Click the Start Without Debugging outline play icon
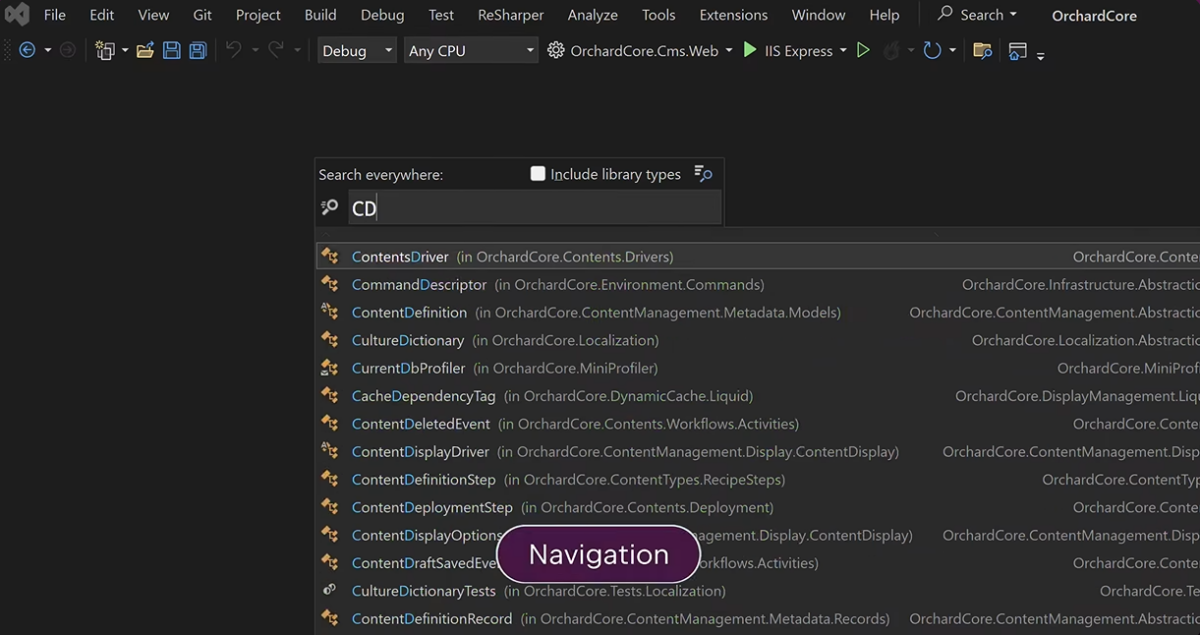The height and width of the screenshot is (635, 1200). point(863,50)
